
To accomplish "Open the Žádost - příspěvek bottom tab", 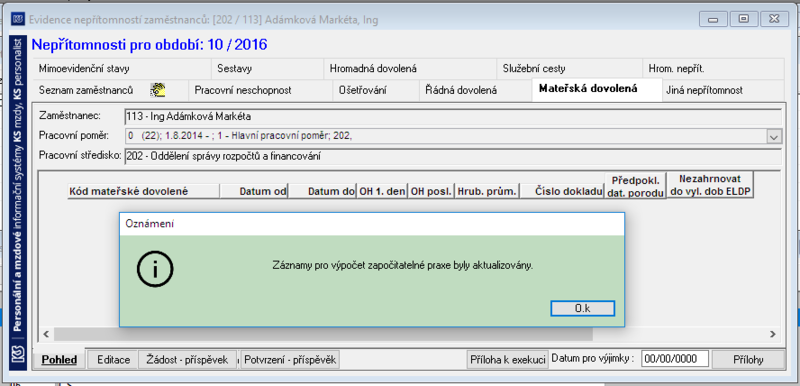I will coord(187,359).
